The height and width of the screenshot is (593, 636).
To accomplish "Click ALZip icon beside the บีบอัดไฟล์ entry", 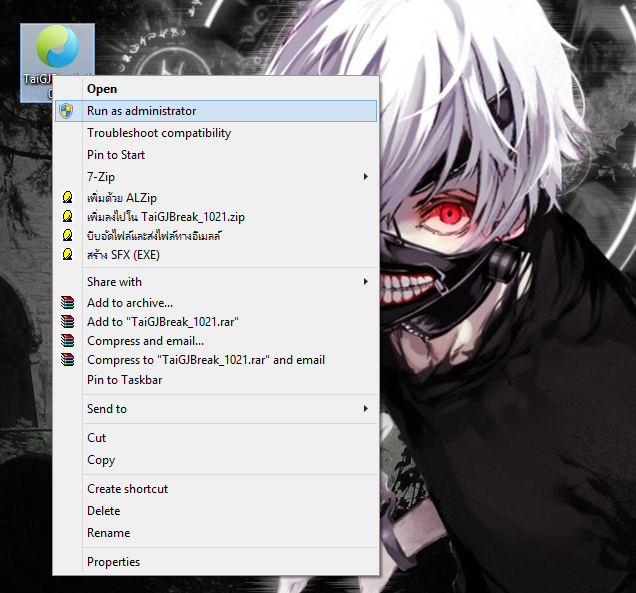I will pos(67,236).
